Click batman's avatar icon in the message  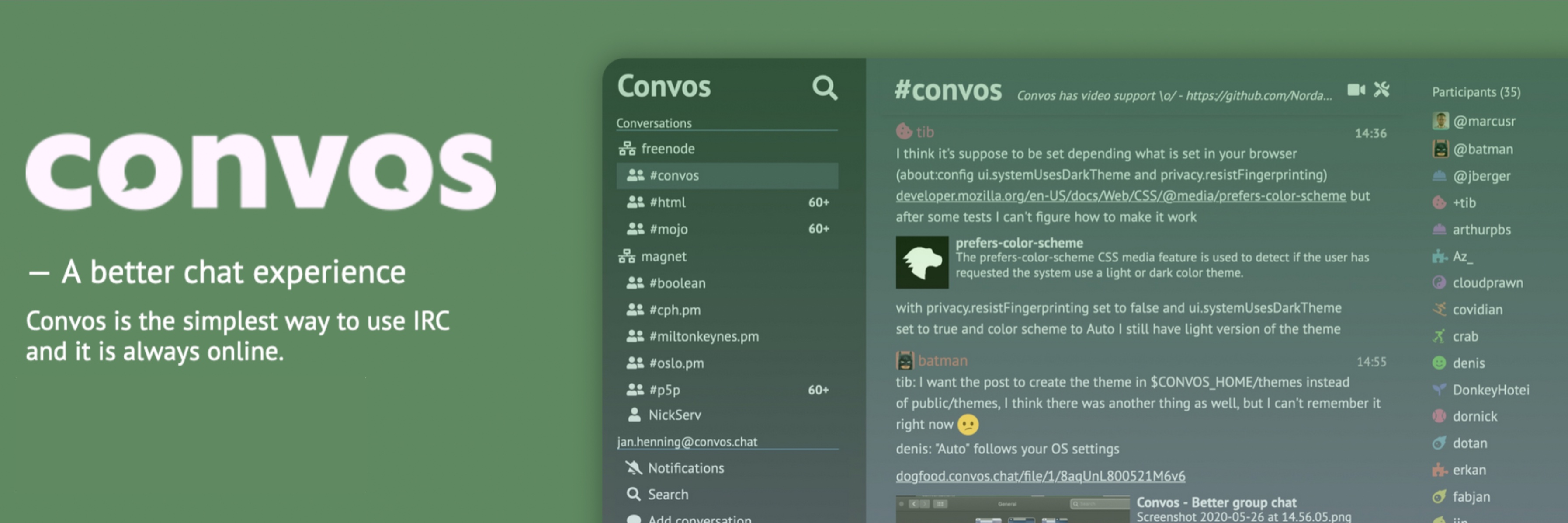coord(905,360)
